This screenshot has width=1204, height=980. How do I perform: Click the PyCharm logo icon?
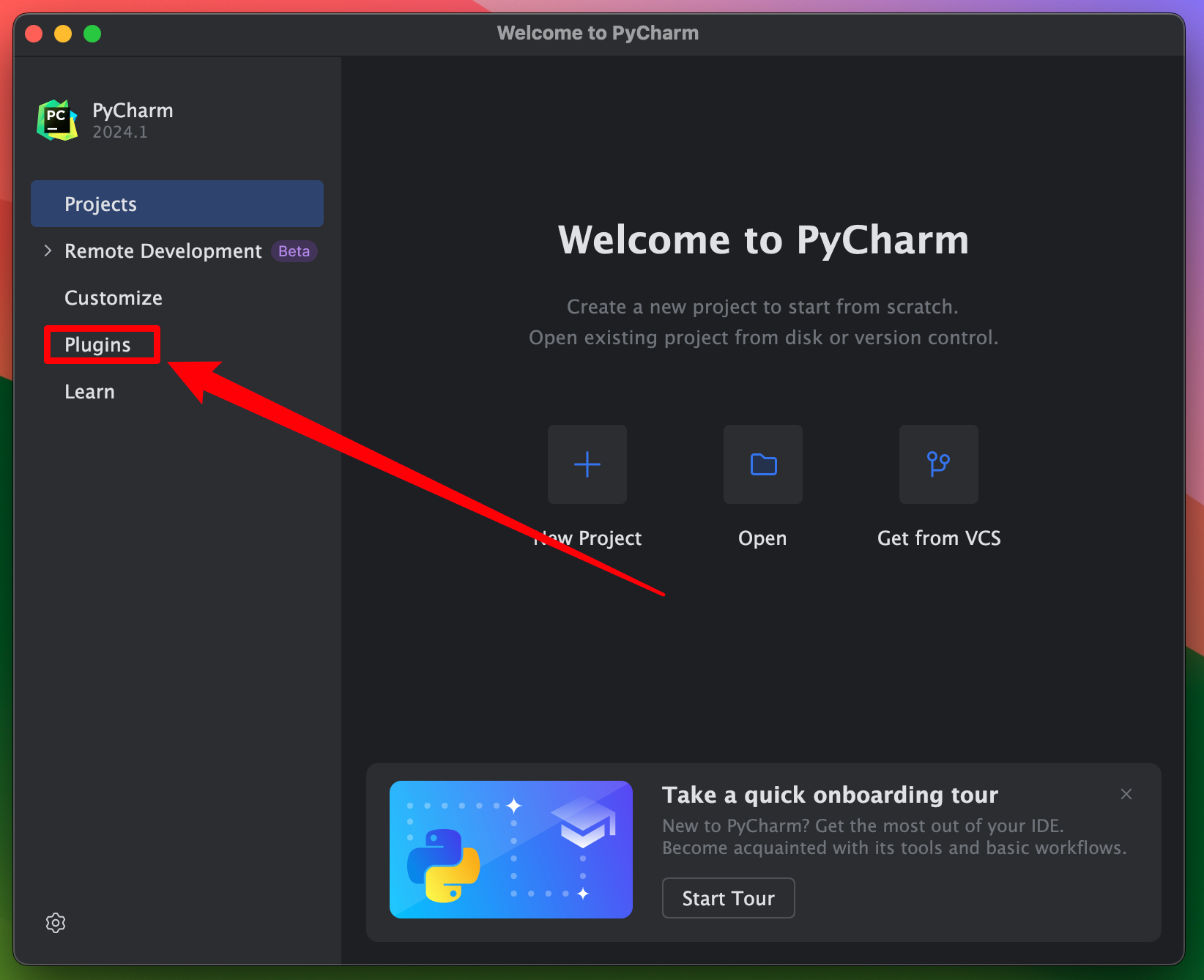pos(57,120)
